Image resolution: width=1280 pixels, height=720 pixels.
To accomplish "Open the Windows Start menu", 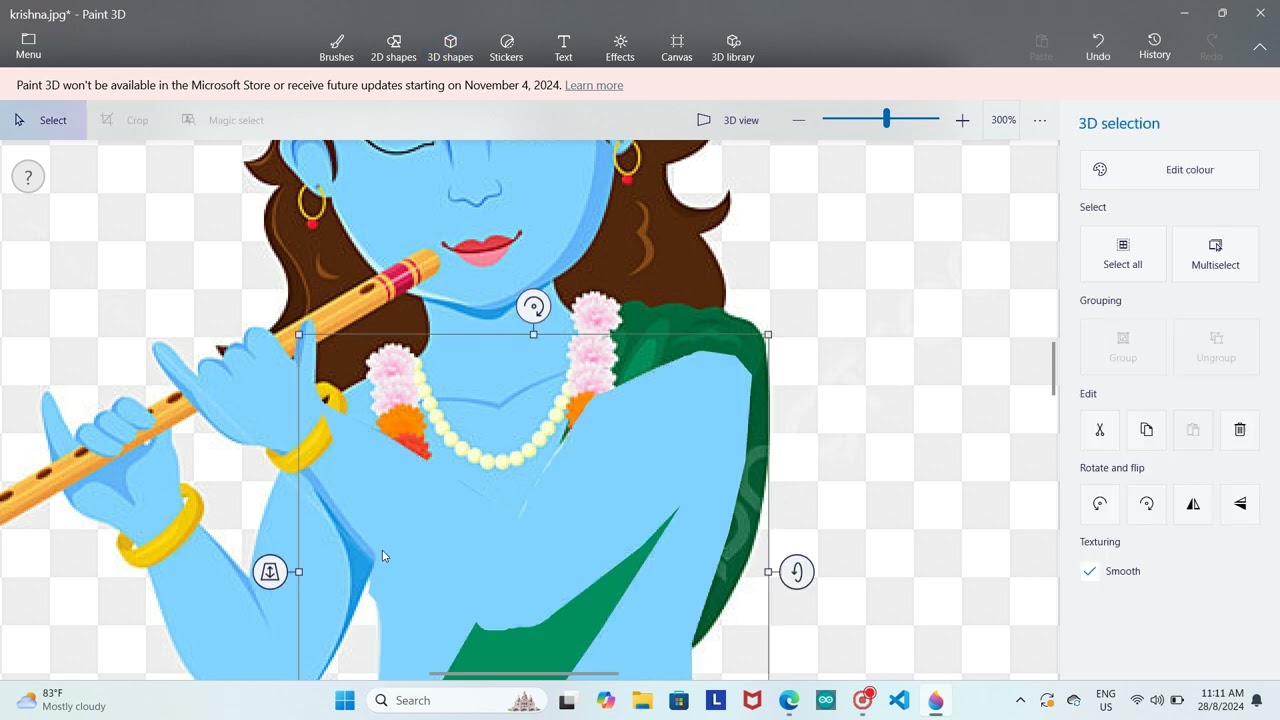I will coord(345,700).
